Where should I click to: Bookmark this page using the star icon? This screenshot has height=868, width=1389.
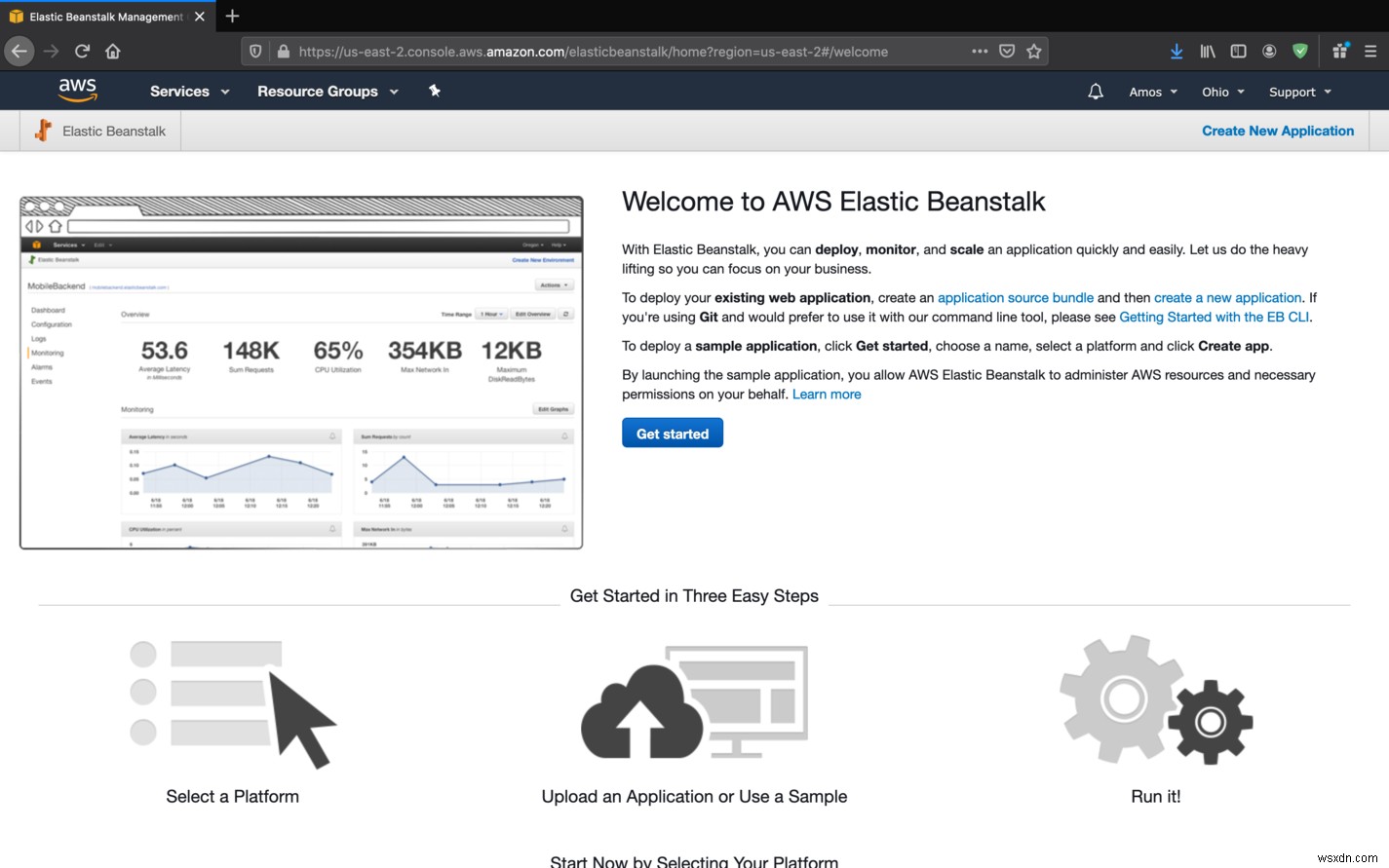[x=1035, y=51]
